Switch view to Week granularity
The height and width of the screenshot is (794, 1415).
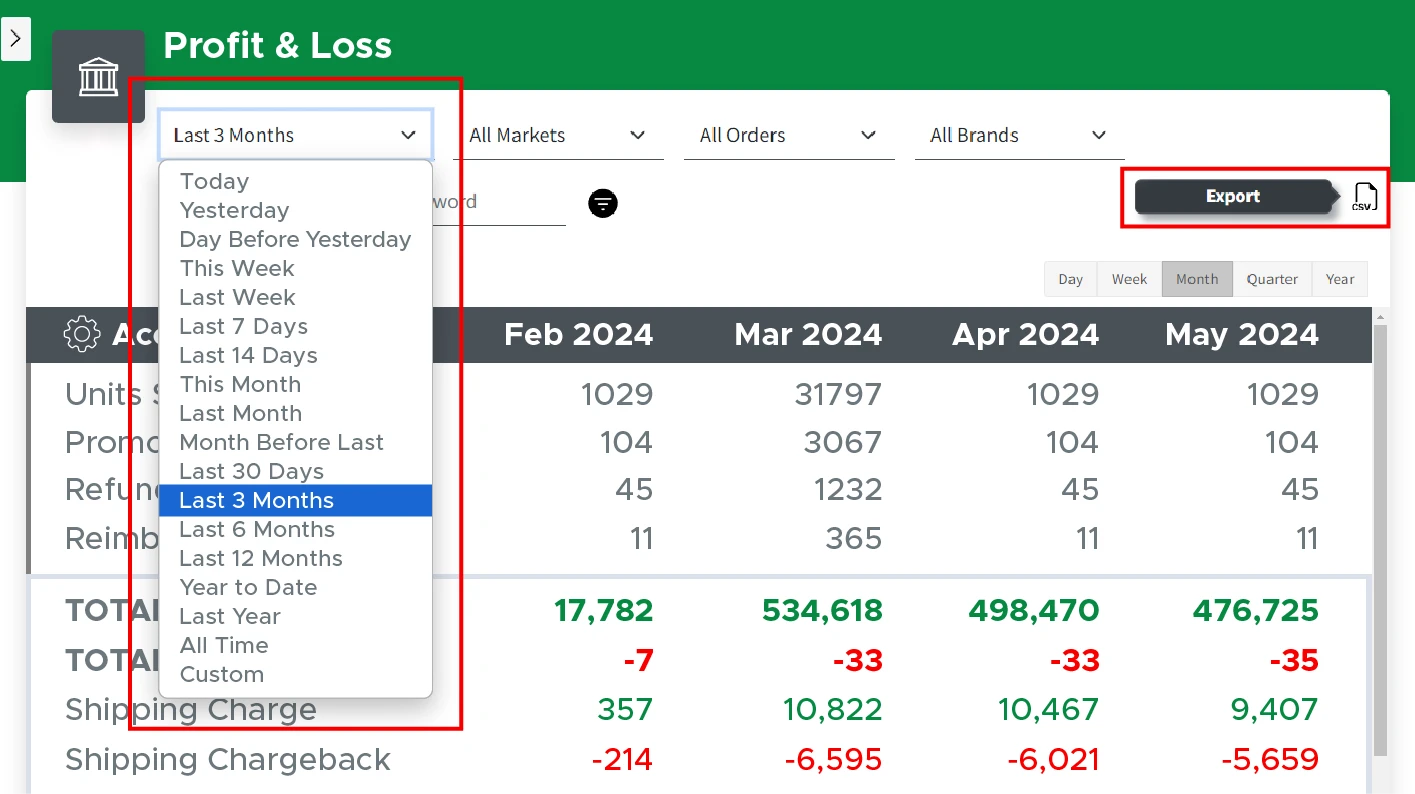(x=1129, y=279)
